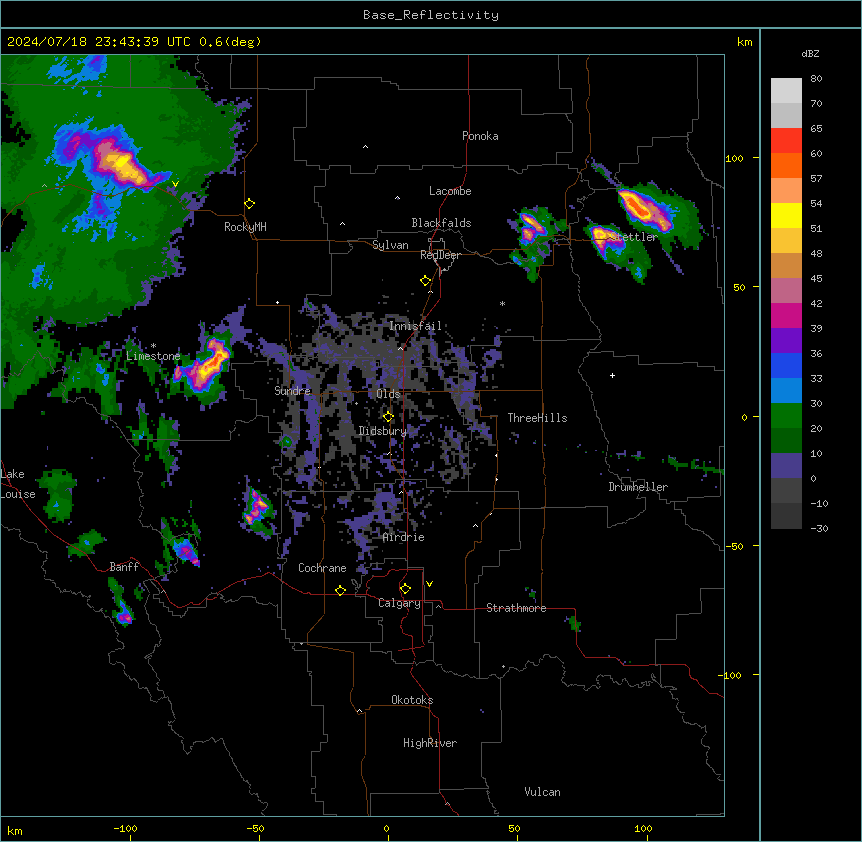This screenshot has width=862, height=842.
Task: Click the Base_Reflectivity title text
Action: pyautogui.click(x=431, y=15)
